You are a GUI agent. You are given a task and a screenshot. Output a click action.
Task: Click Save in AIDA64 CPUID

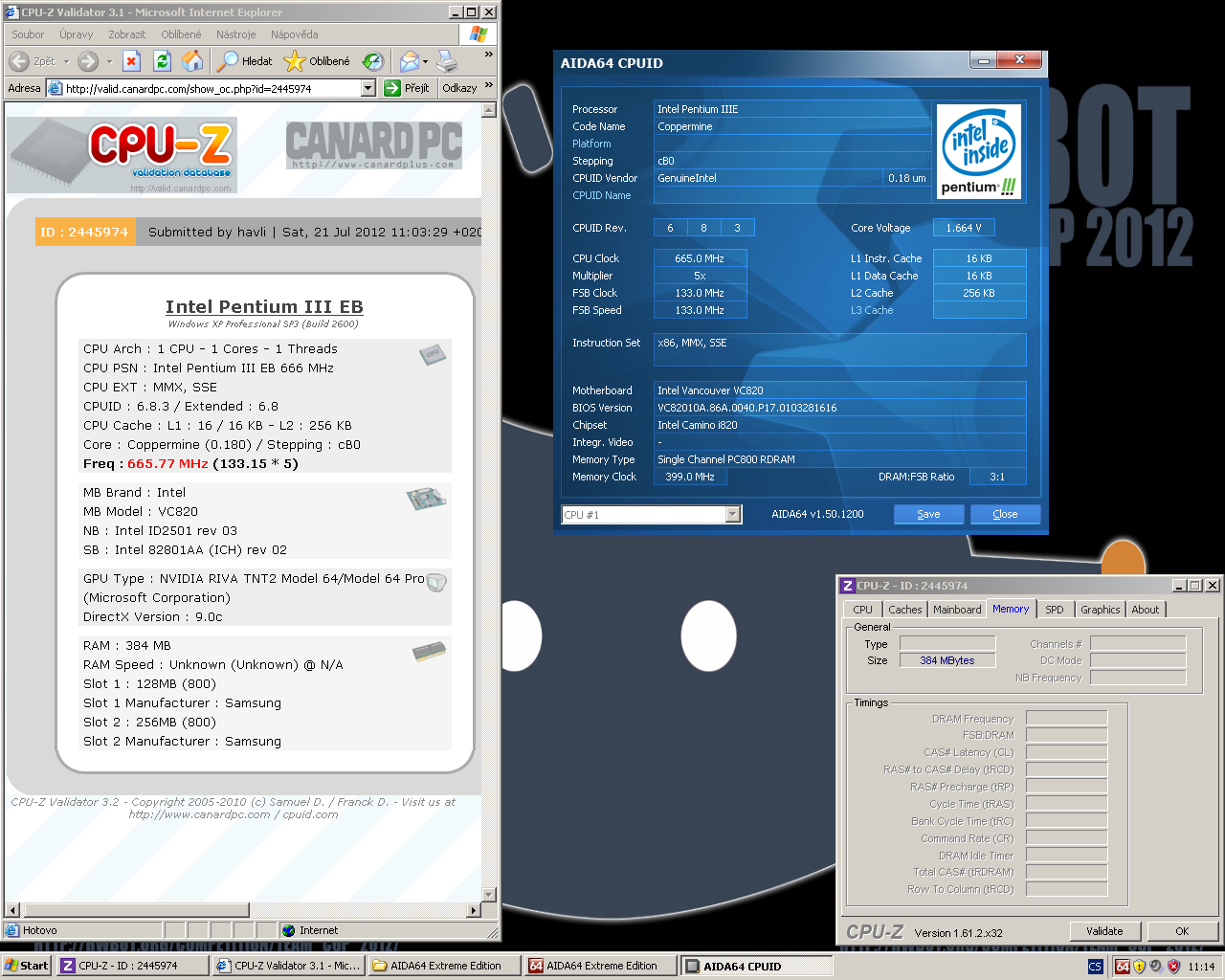pyautogui.click(x=928, y=514)
